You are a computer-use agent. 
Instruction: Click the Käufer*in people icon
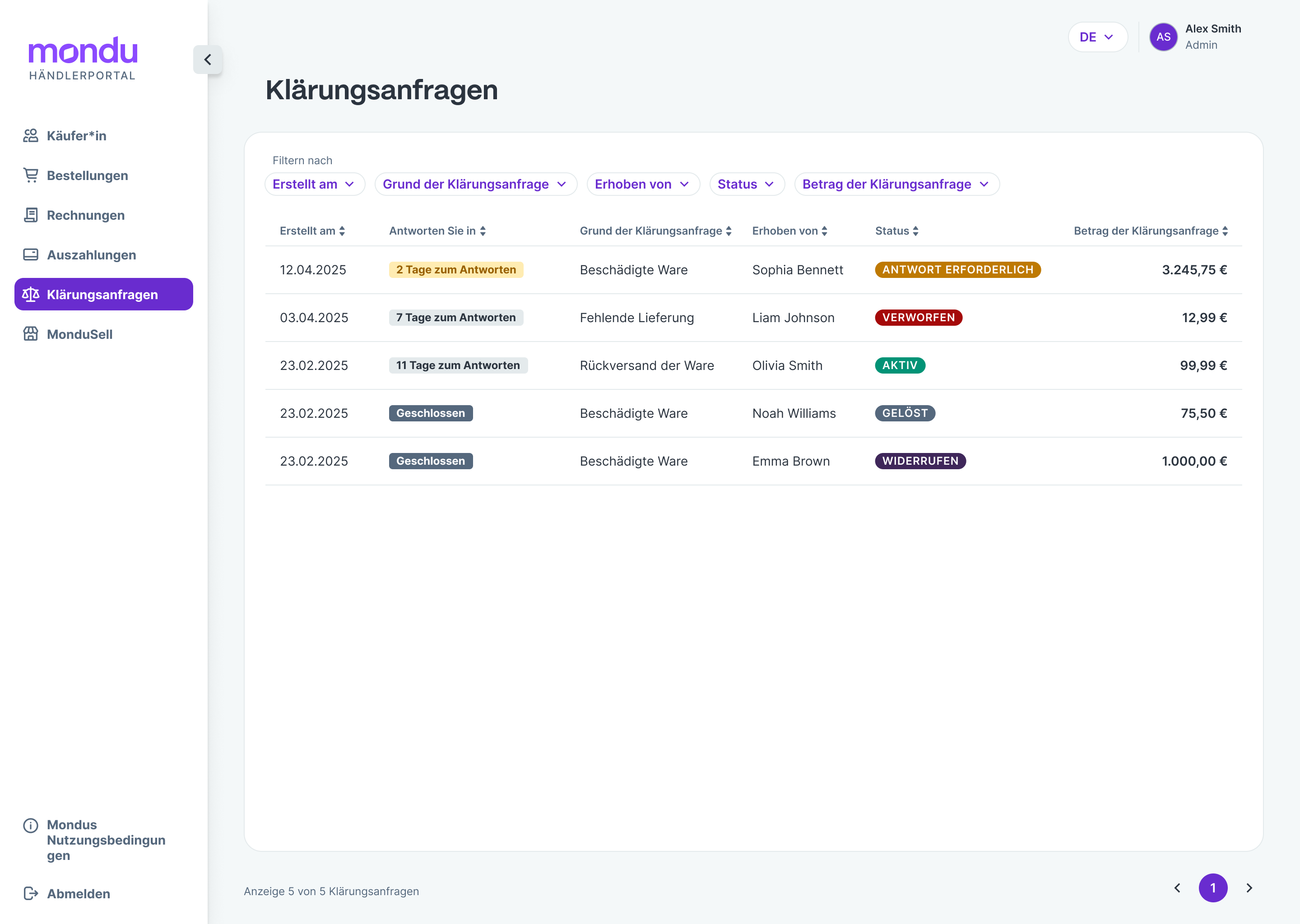pyautogui.click(x=31, y=135)
